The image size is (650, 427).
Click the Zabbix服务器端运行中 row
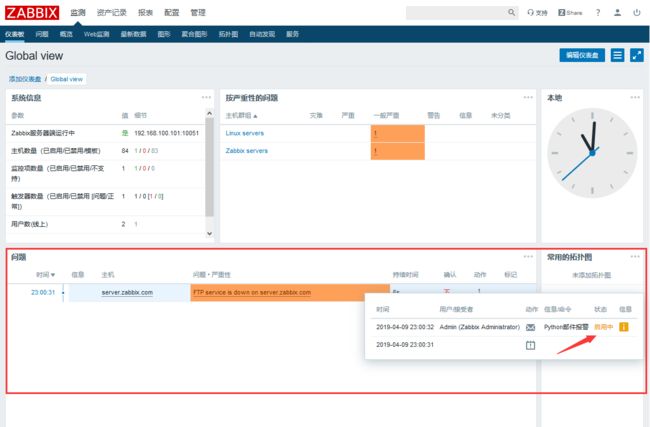coord(106,133)
